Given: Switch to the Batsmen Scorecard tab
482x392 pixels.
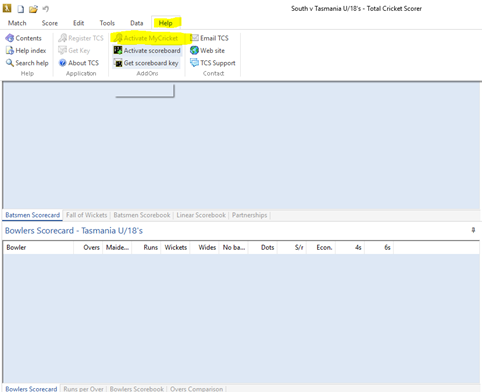Looking at the screenshot, I should pyautogui.click(x=33, y=215).
